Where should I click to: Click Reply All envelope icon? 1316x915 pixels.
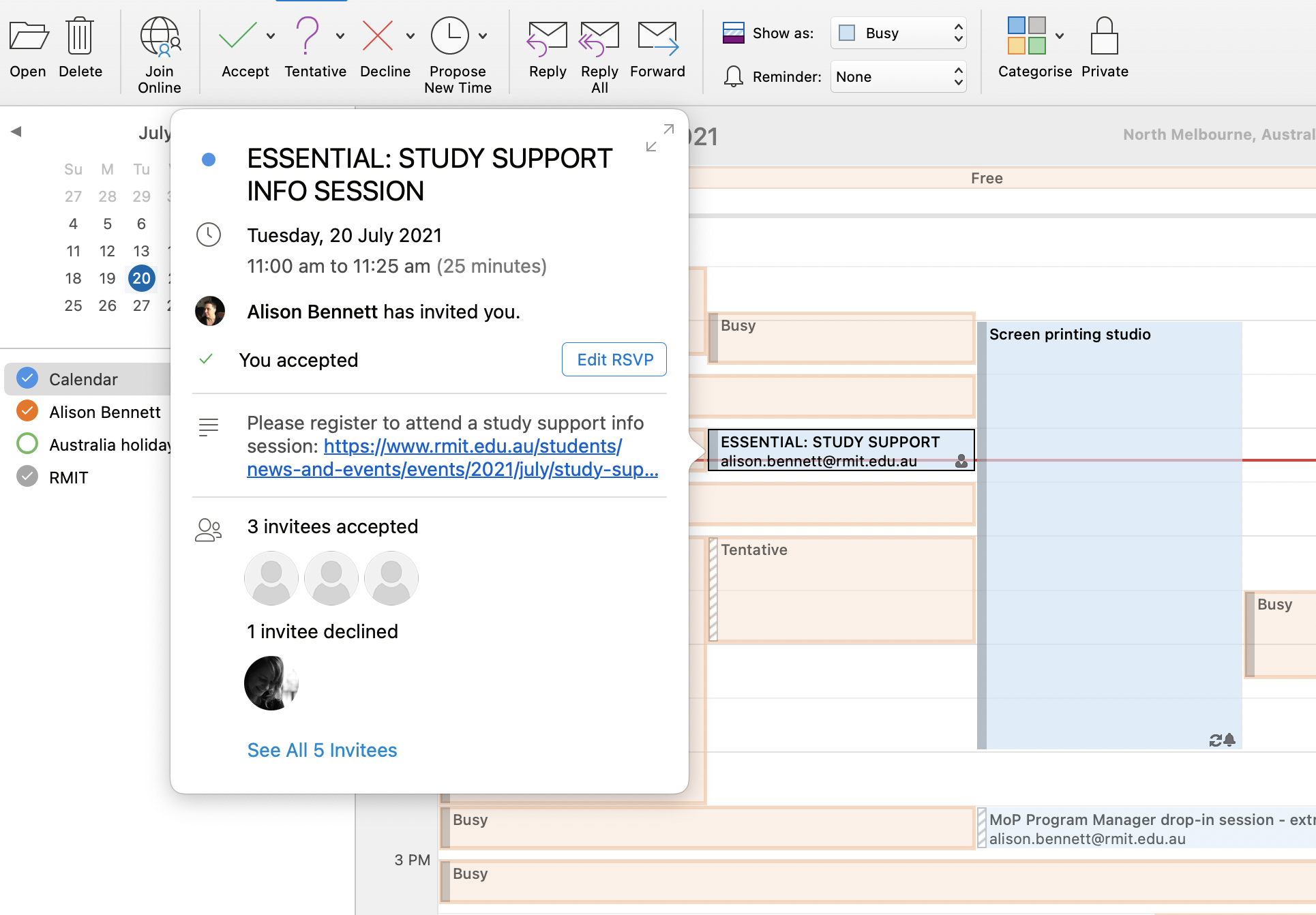[599, 39]
